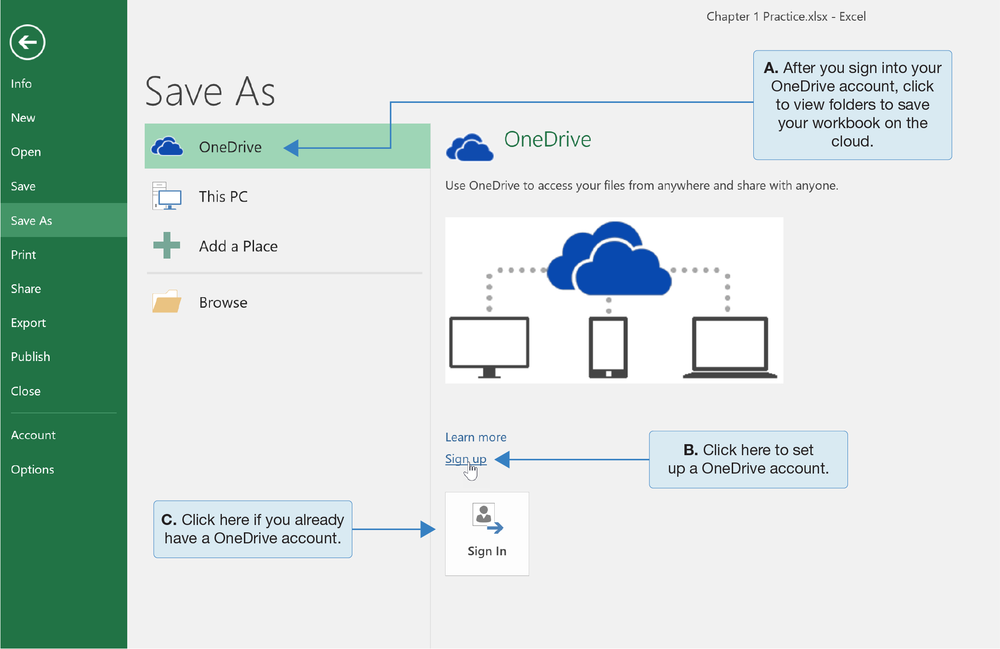Viewport: 1000px width, 649px height.
Task: Select the Save As menu entry
Action: (x=31, y=221)
